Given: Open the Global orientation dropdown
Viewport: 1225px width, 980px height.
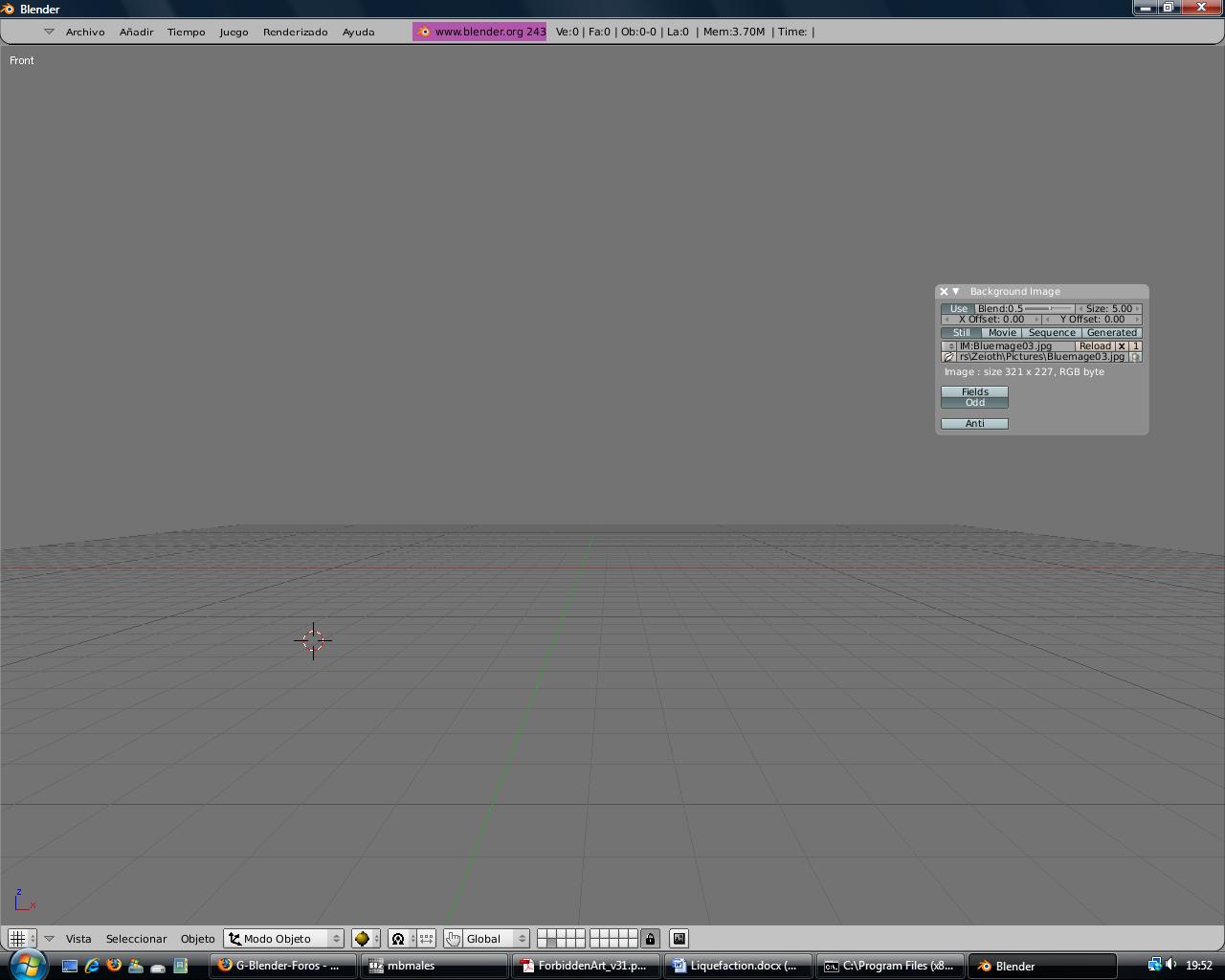Looking at the screenshot, I should (x=495, y=939).
